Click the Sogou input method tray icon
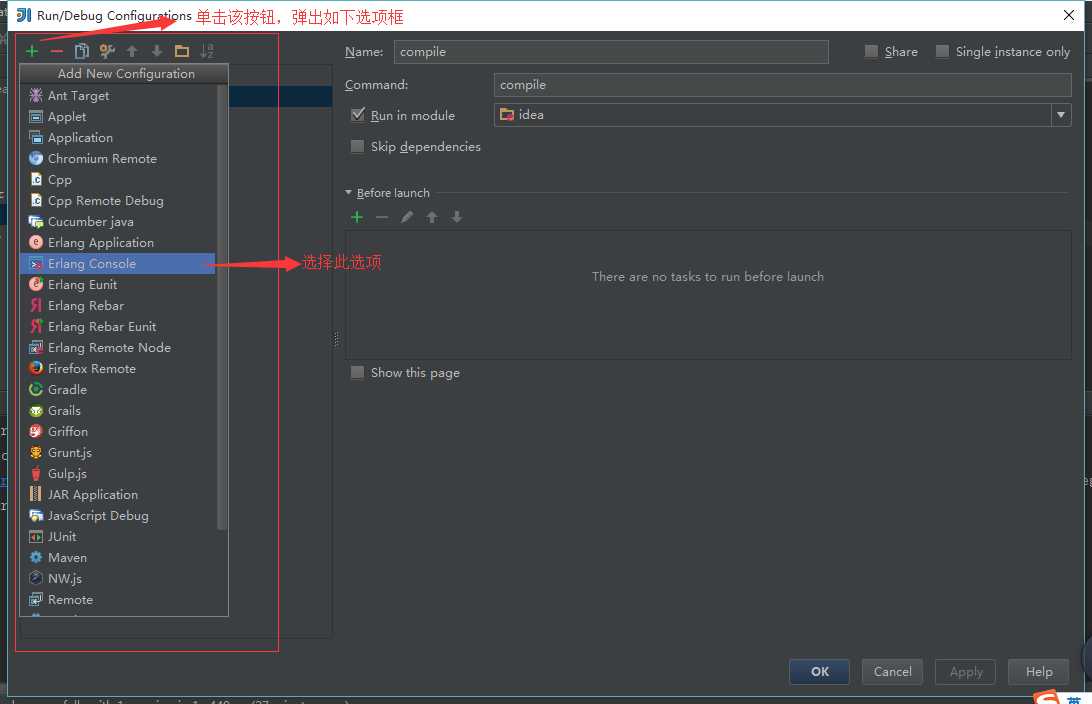Viewport: 1092px width, 704px height. pos(1047,697)
